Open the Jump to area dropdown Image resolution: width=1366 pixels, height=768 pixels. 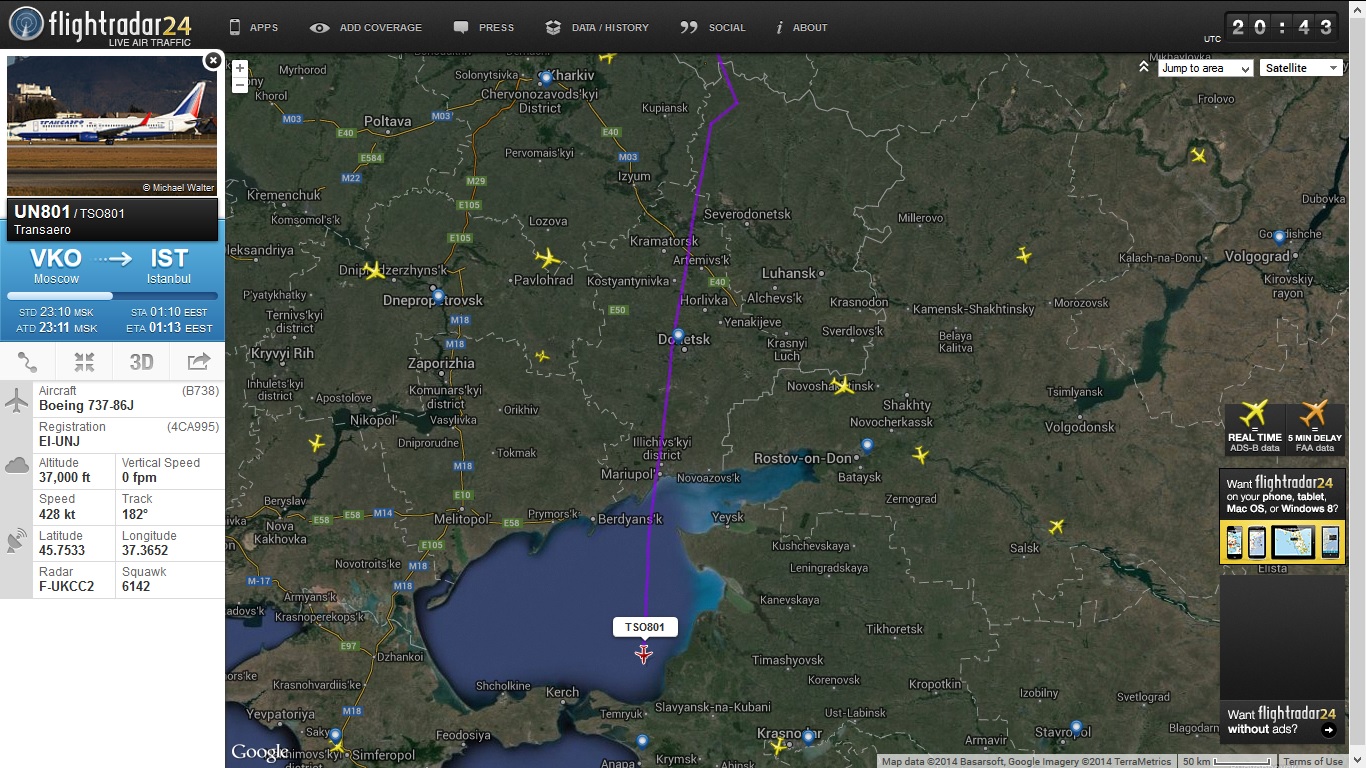1205,68
